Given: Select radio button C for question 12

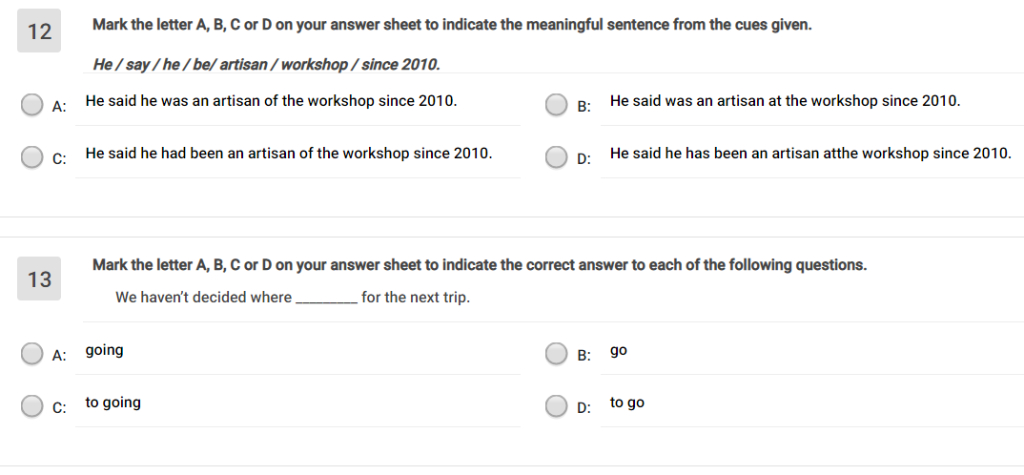Looking at the screenshot, I should [x=31, y=157].
